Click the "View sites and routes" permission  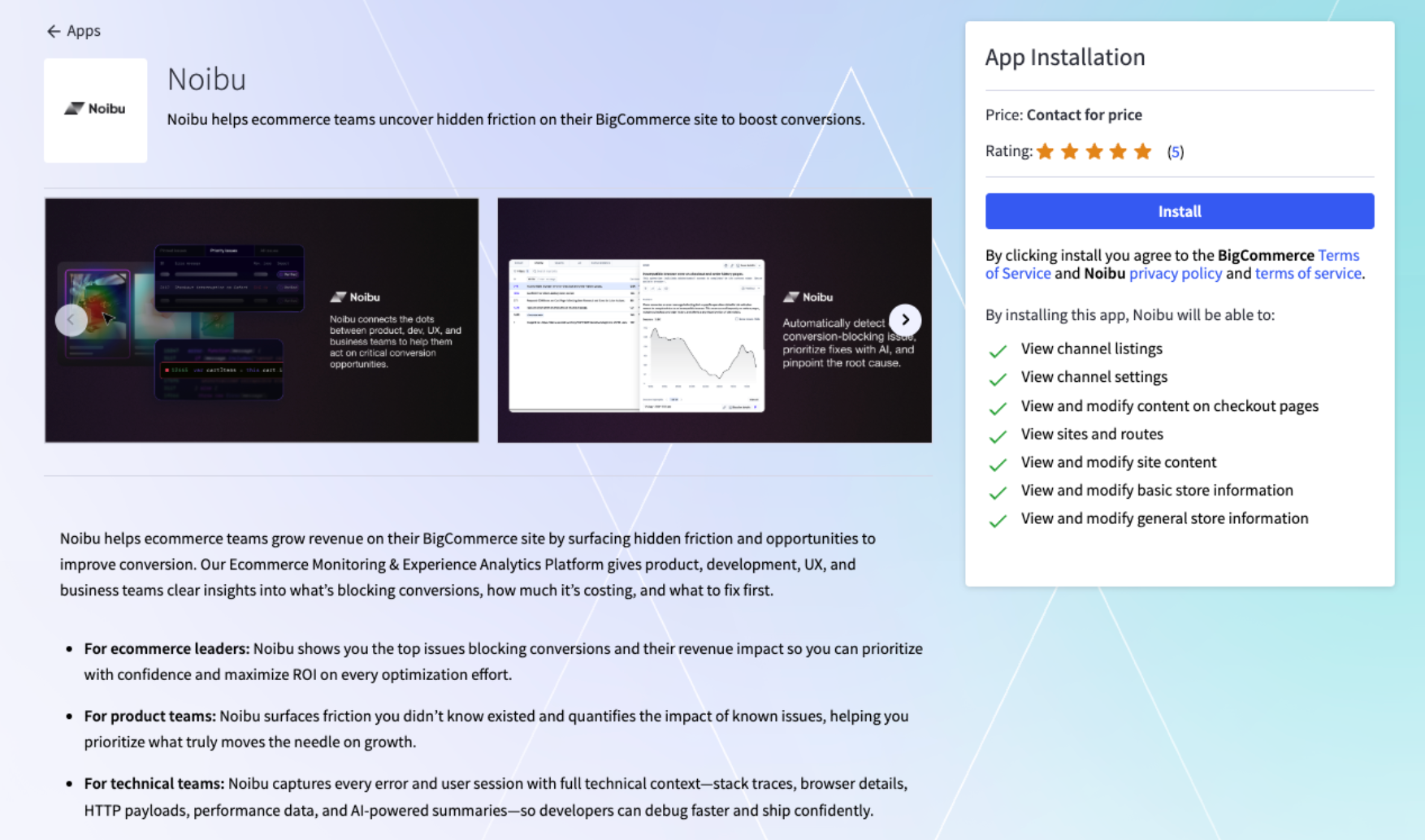click(1092, 434)
